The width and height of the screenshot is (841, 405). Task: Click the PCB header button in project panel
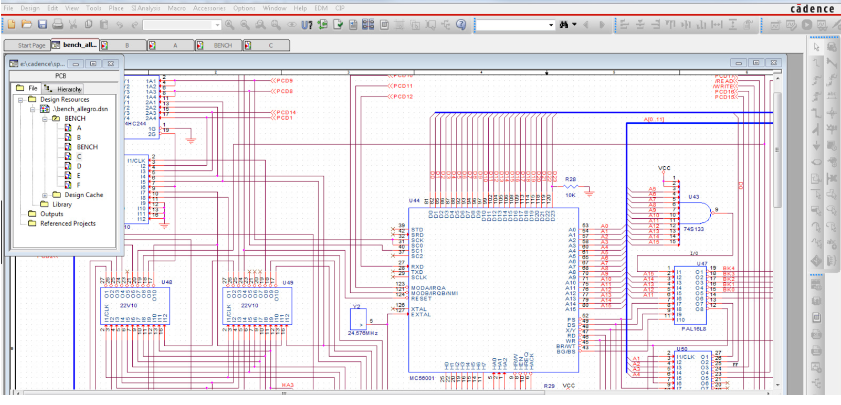tap(61, 76)
